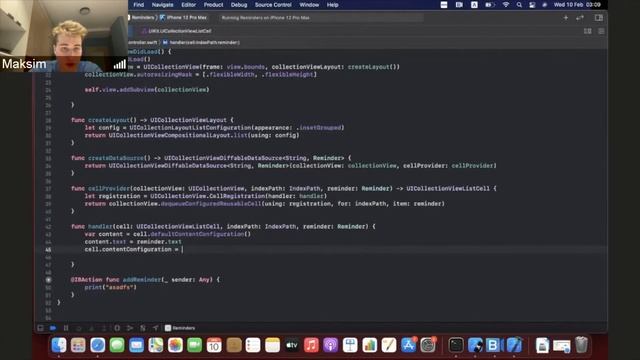
Task: Open System Preferences from the Dock
Action: 428,345
